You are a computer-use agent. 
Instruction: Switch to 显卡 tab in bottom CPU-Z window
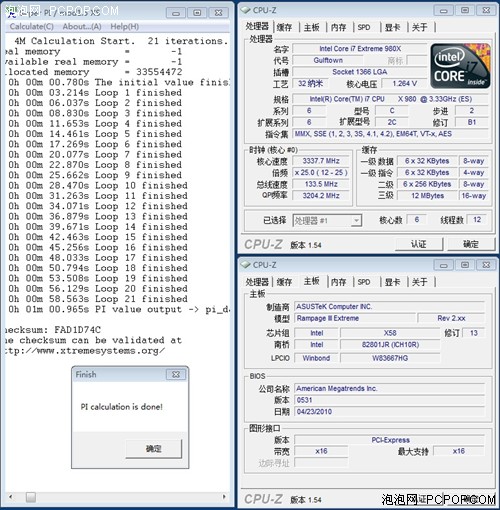pos(392,282)
